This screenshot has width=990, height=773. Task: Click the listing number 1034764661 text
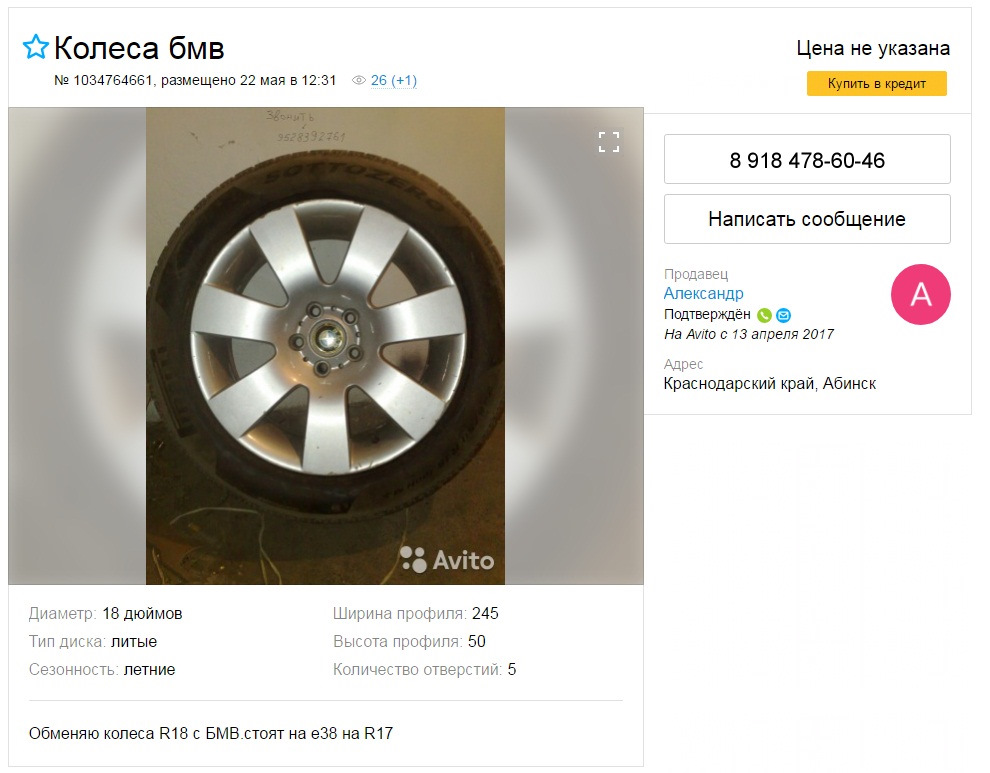(x=104, y=81)
